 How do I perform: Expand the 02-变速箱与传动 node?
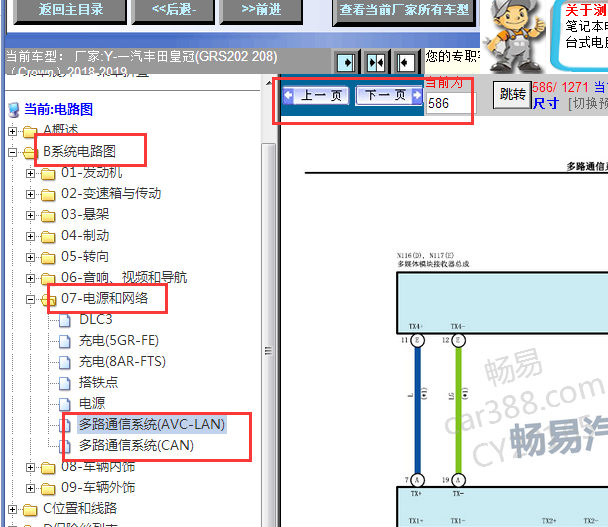[x=30, y=194]
